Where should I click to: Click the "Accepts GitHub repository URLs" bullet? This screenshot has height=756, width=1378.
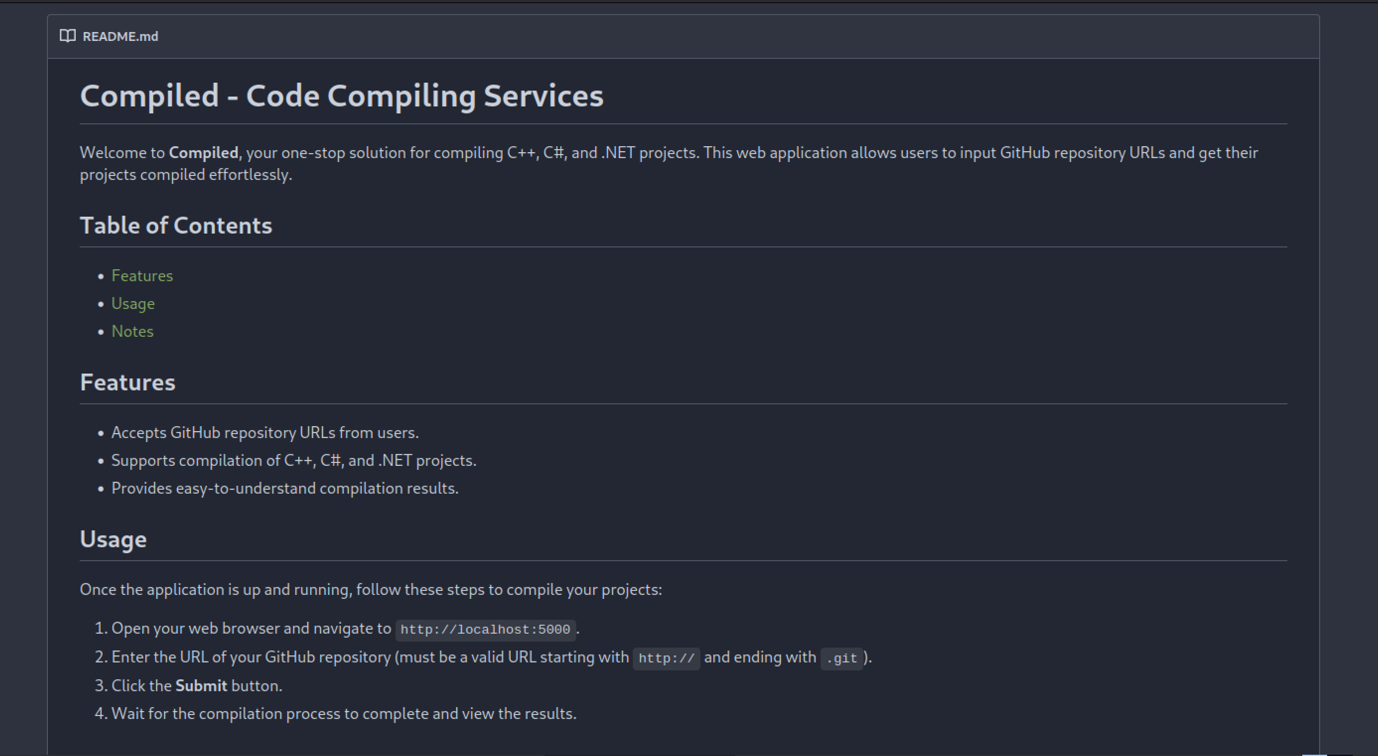[x=265, y=433]
